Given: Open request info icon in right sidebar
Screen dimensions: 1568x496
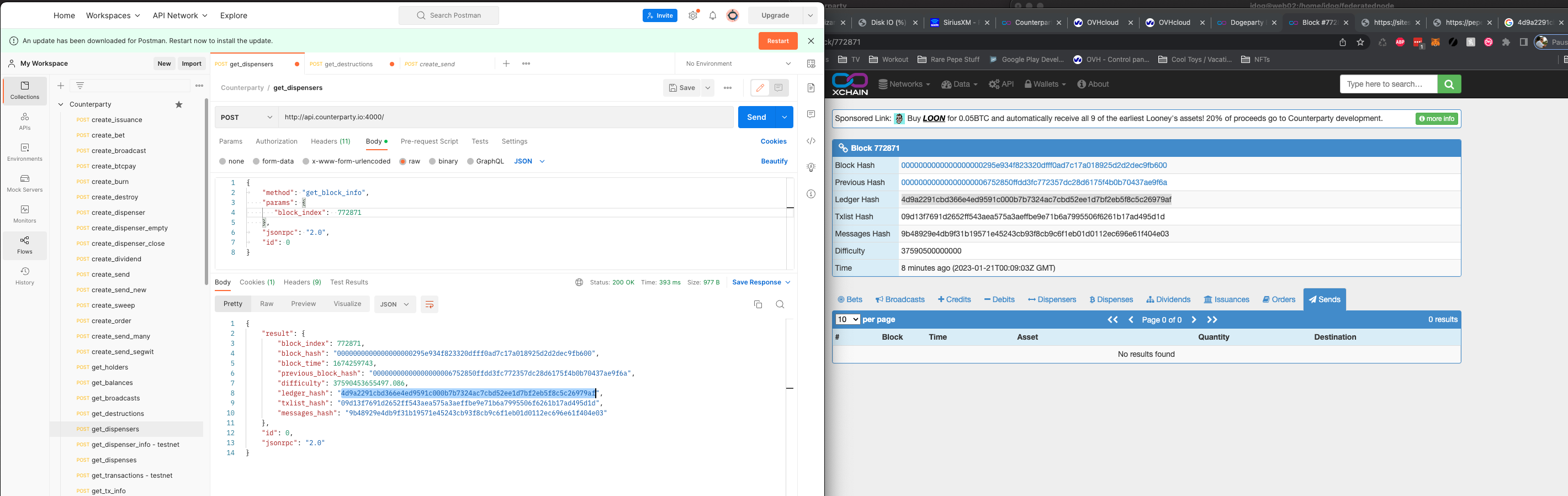Looking at the screenshot, I should click(x=811, y=194).
